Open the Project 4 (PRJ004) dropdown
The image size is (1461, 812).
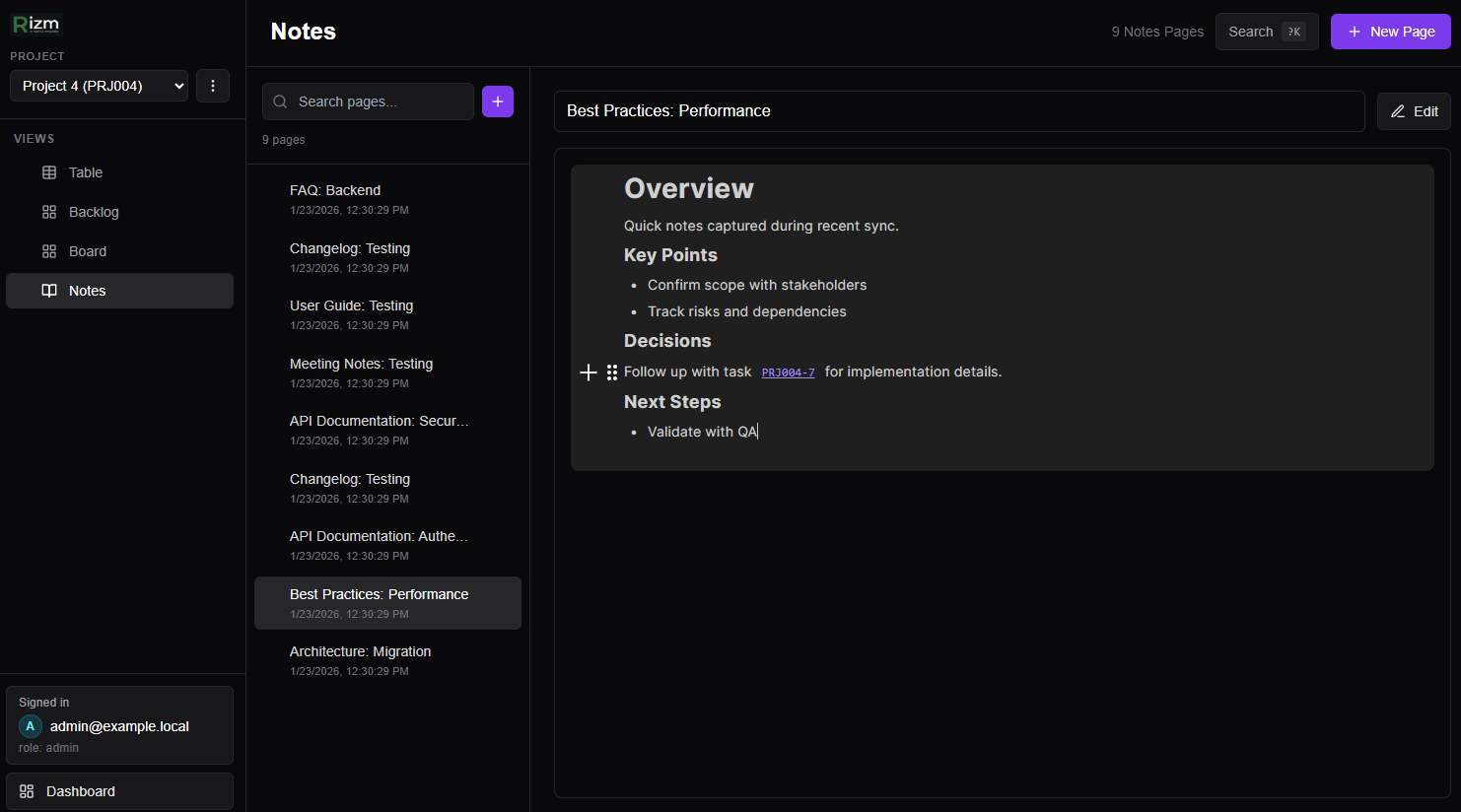[99, 86]
